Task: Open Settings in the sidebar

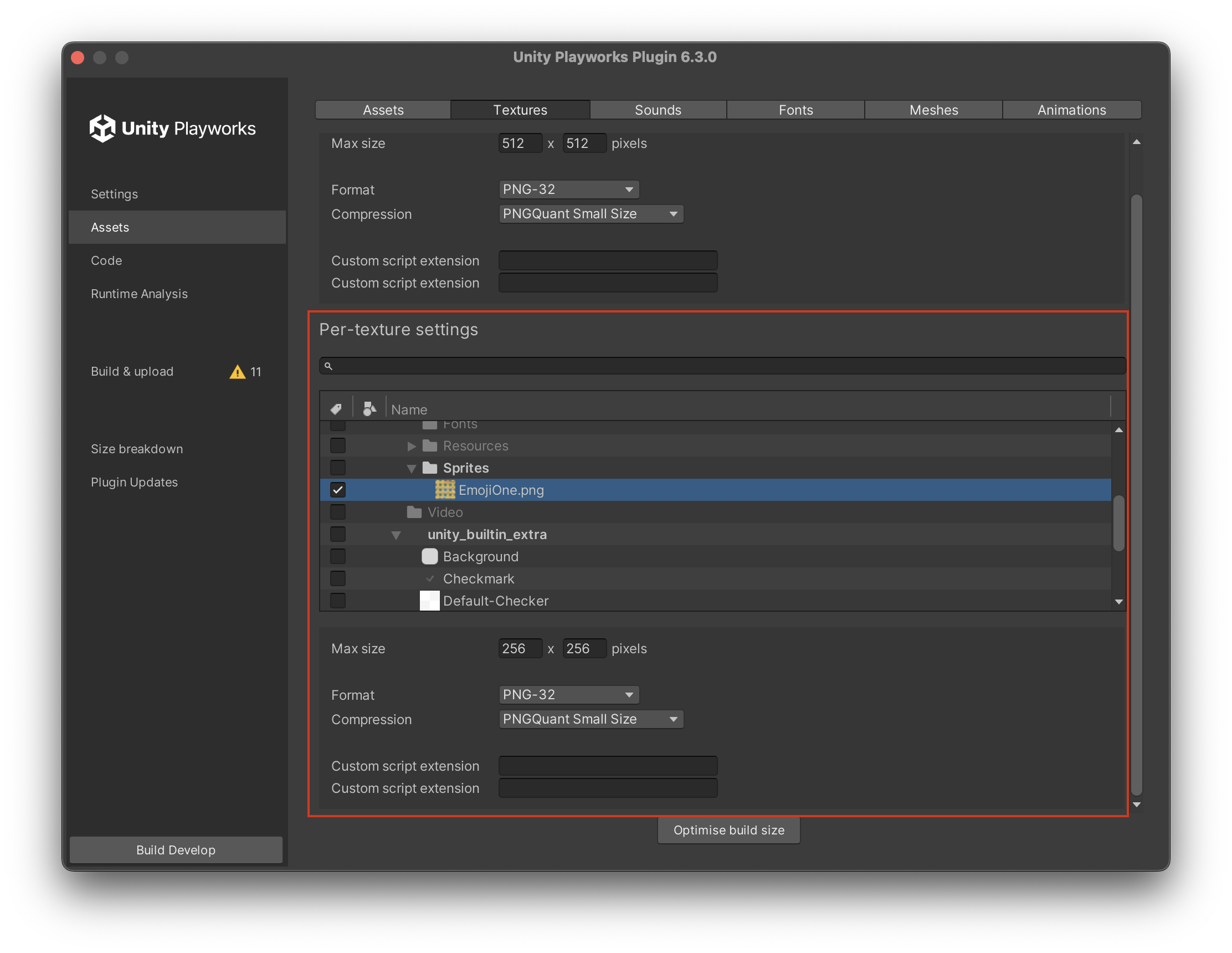Action: pyautogui.click(x=177, y=194)
